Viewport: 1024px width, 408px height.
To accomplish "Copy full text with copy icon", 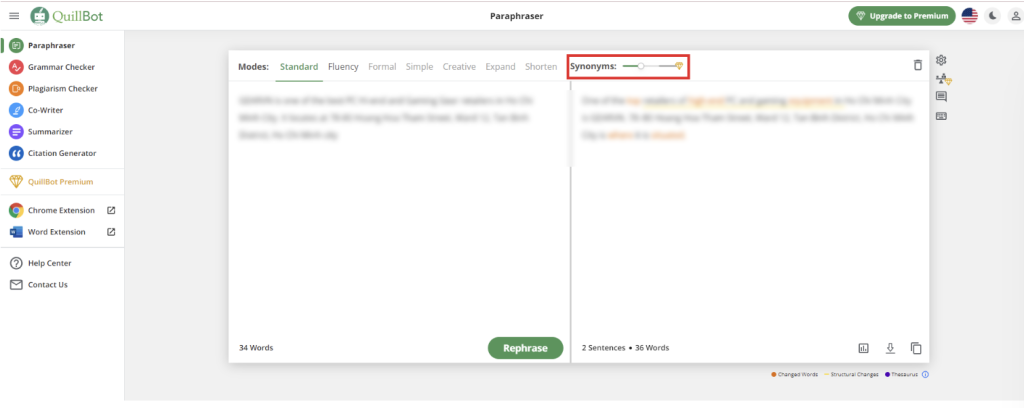I will (x=916, y=349).
